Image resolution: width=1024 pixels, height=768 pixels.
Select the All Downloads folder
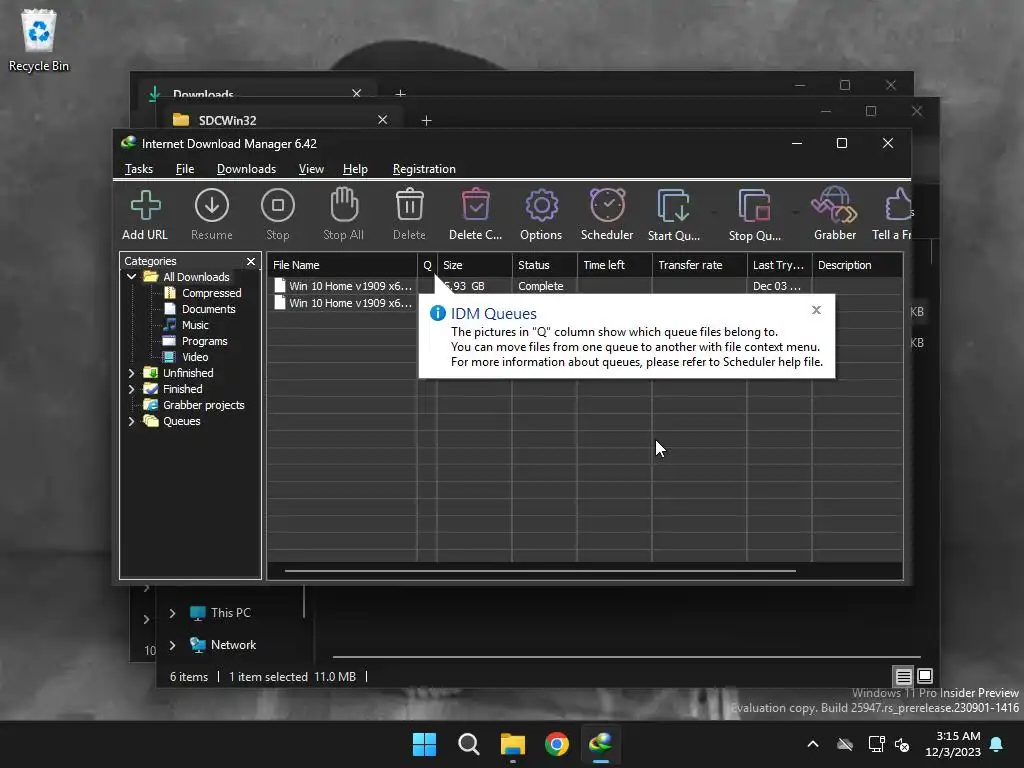(196, 277)
